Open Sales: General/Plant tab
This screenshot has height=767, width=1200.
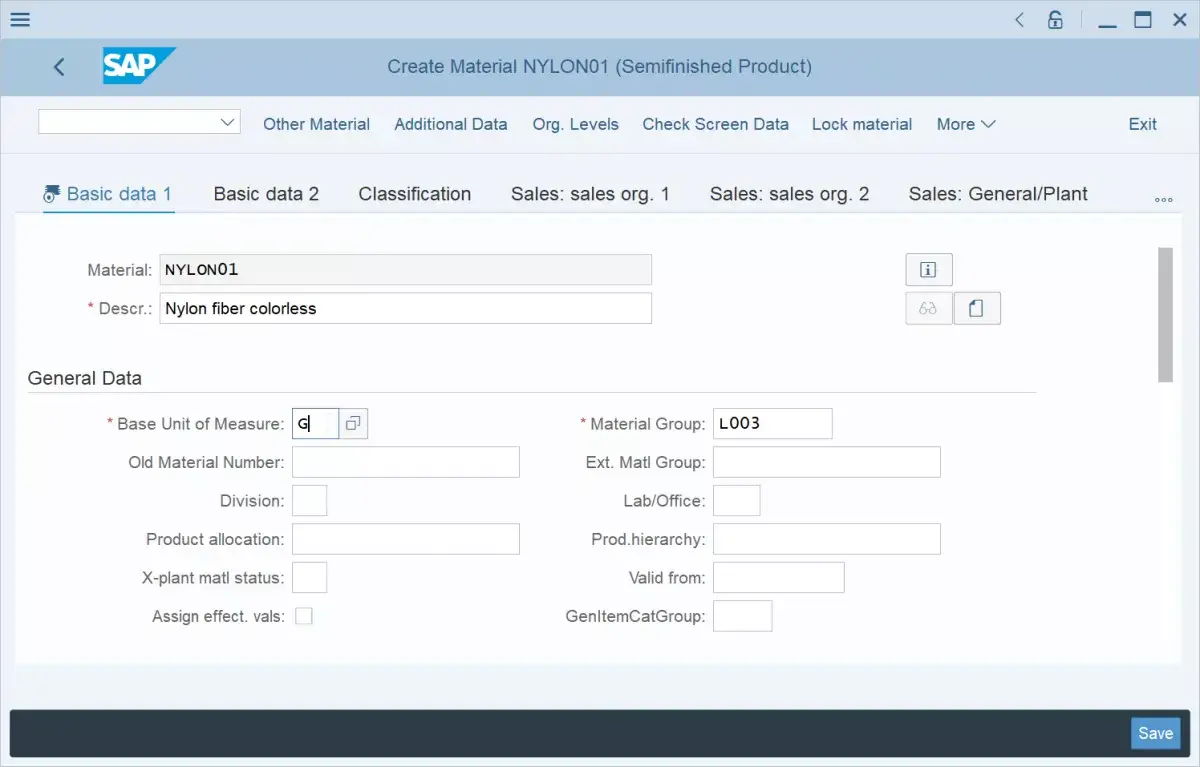tap(998, 194)
